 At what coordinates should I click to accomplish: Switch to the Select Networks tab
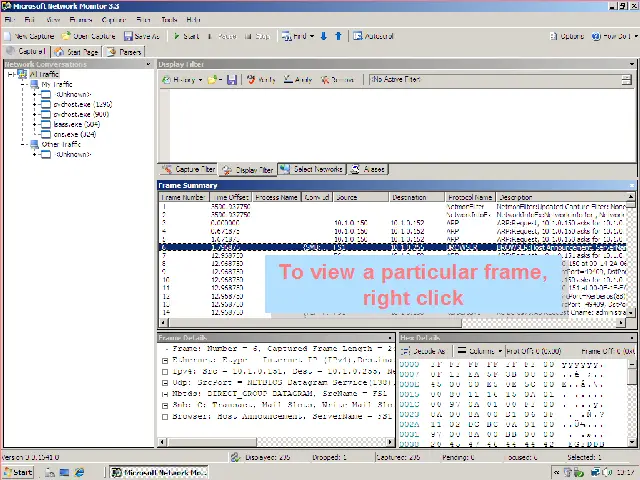(312, 169)
